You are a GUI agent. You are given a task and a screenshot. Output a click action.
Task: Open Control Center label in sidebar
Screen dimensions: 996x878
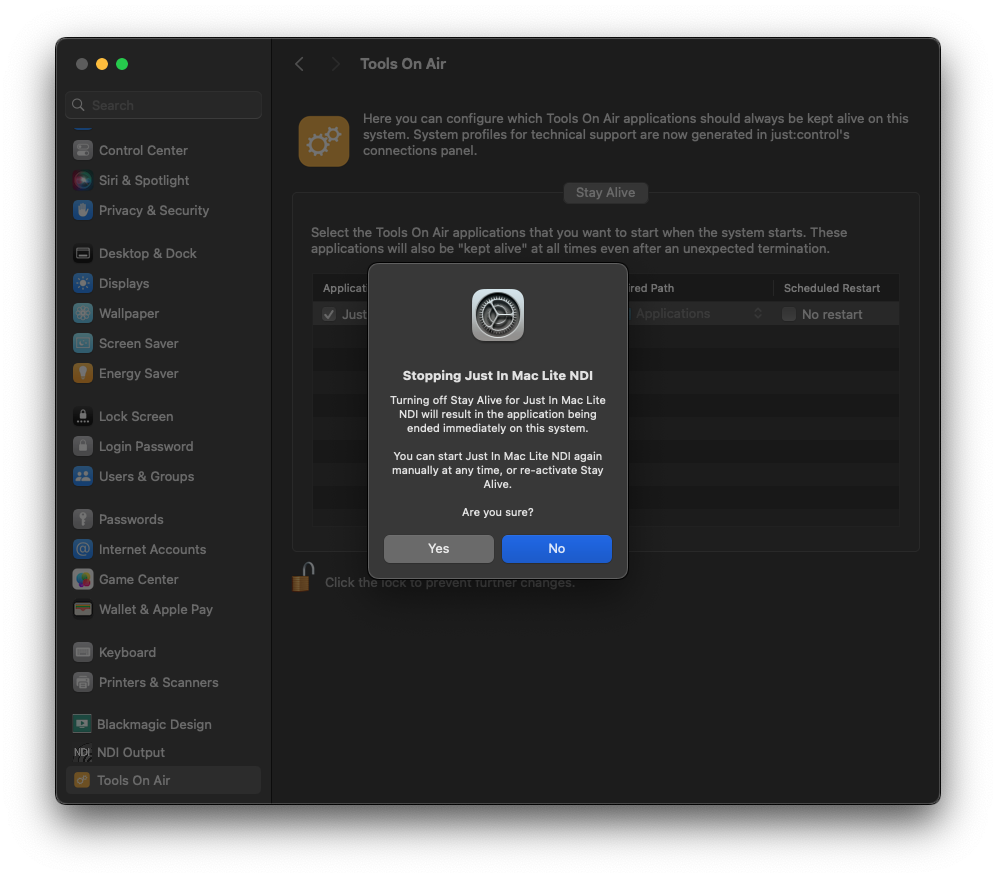click(x=144, y=151)
